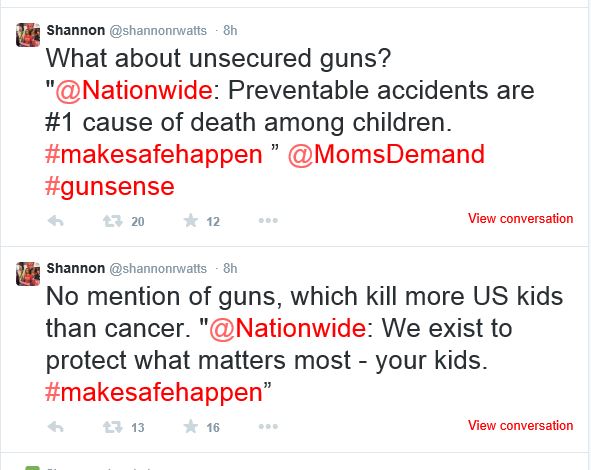Screen dimensions: 591x470
Task: Open more options on second tweet
Action: pos(268,426)
